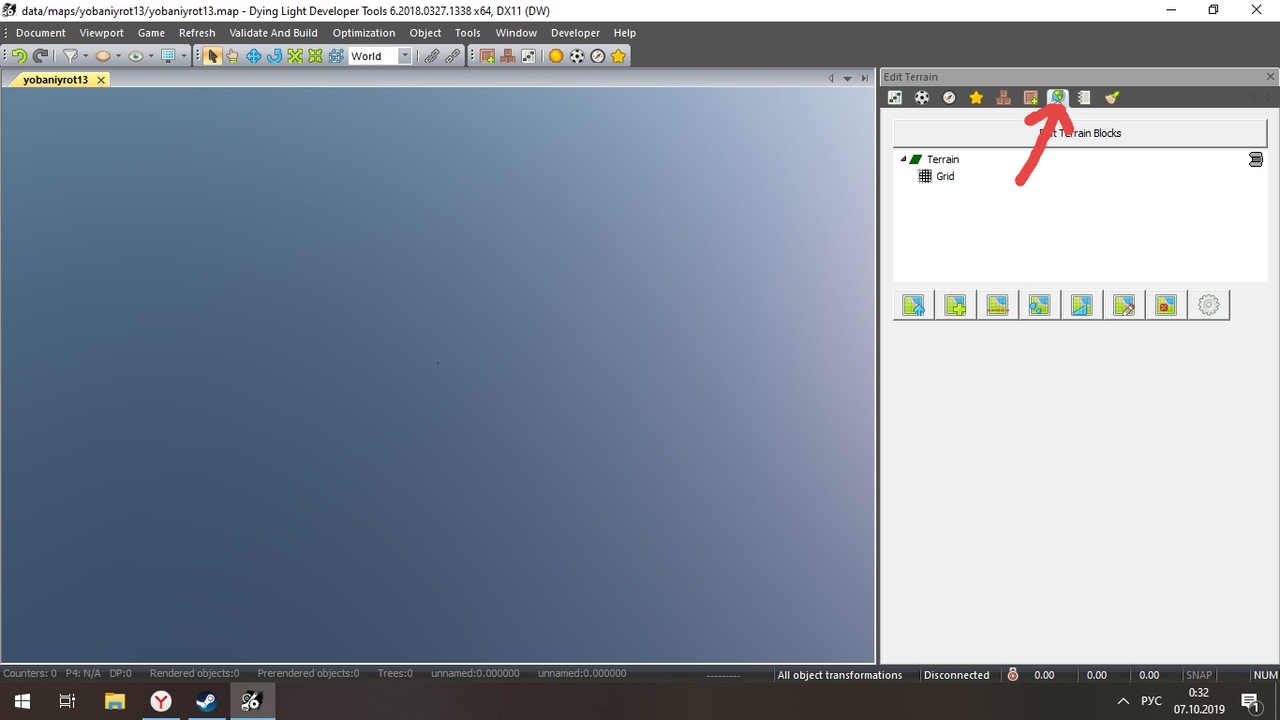Open the Tools menu
1280x720 pixels.
coord(468,33)
